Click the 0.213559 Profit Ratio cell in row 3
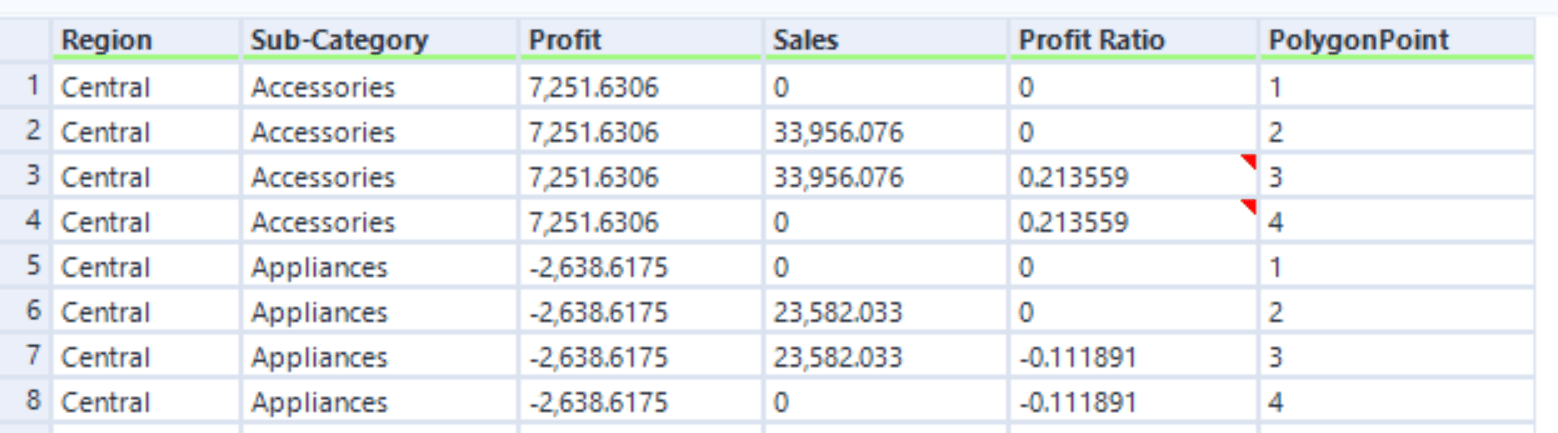Image resolution: width=1558 pixels, height=433 pixels. coord(1133,177)
